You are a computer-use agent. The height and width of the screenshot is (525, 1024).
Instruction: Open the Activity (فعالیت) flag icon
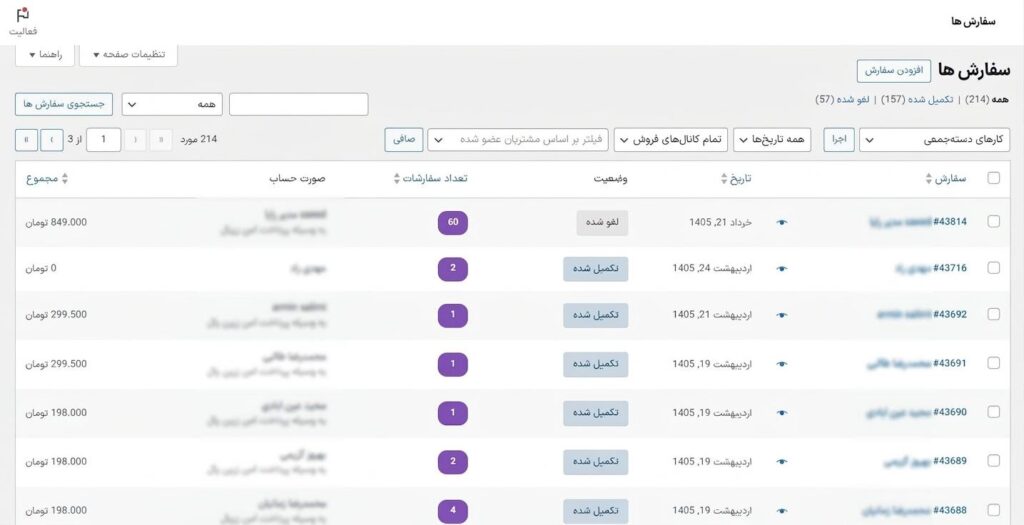23,22
